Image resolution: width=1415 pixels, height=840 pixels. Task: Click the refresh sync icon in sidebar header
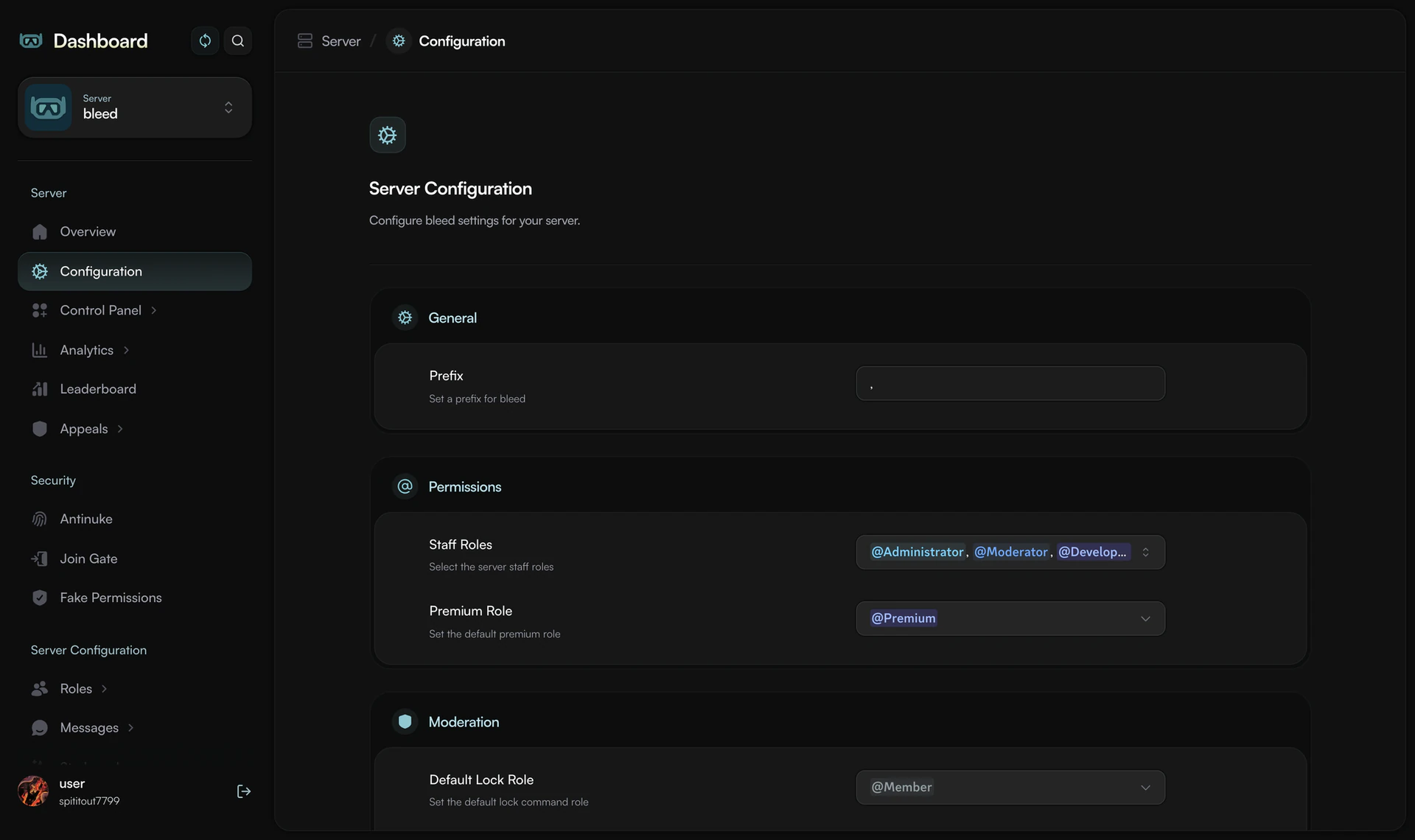[205, 41]
